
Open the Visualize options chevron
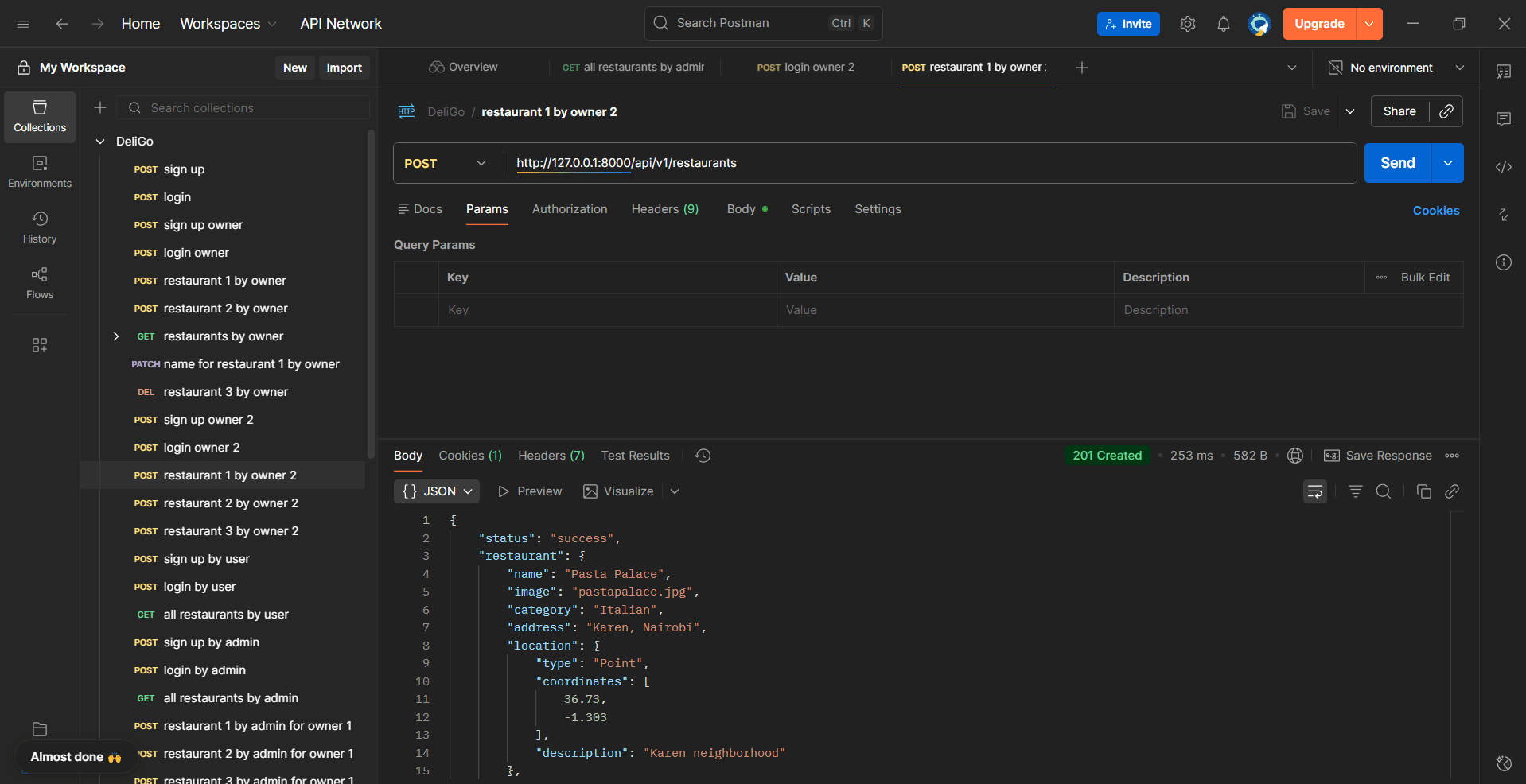[675, 491]
